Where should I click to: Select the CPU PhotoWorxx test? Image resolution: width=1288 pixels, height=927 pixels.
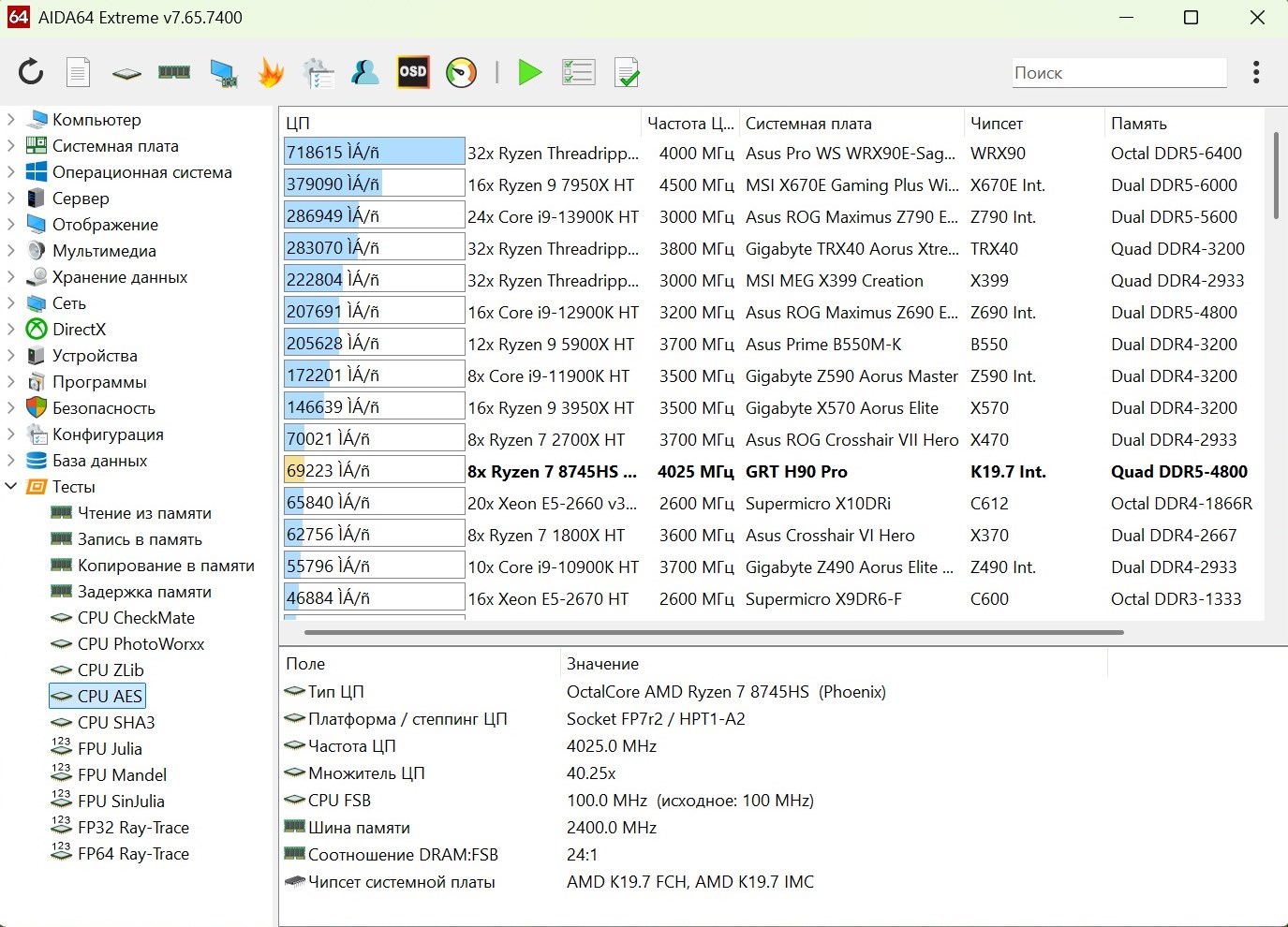[x=141, y=644]
